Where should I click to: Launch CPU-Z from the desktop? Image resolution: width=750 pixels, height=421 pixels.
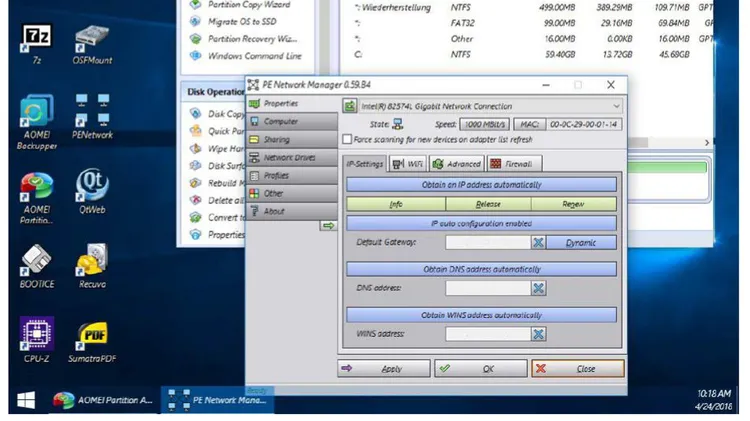[37, 340]
